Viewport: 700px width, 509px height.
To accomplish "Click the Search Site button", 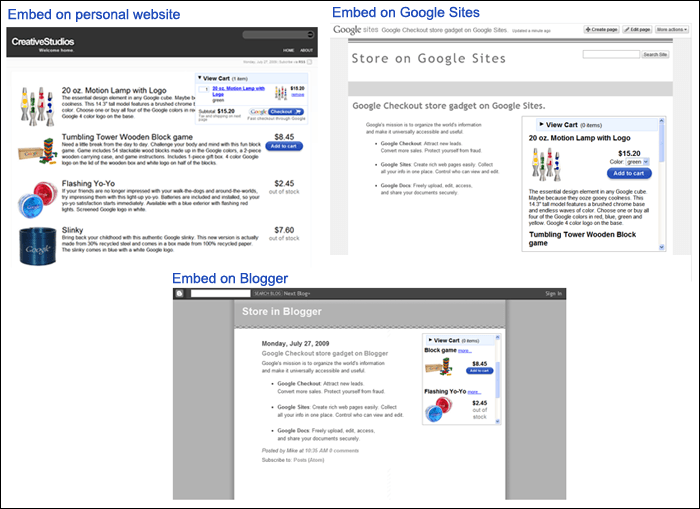I will point(655,54).
